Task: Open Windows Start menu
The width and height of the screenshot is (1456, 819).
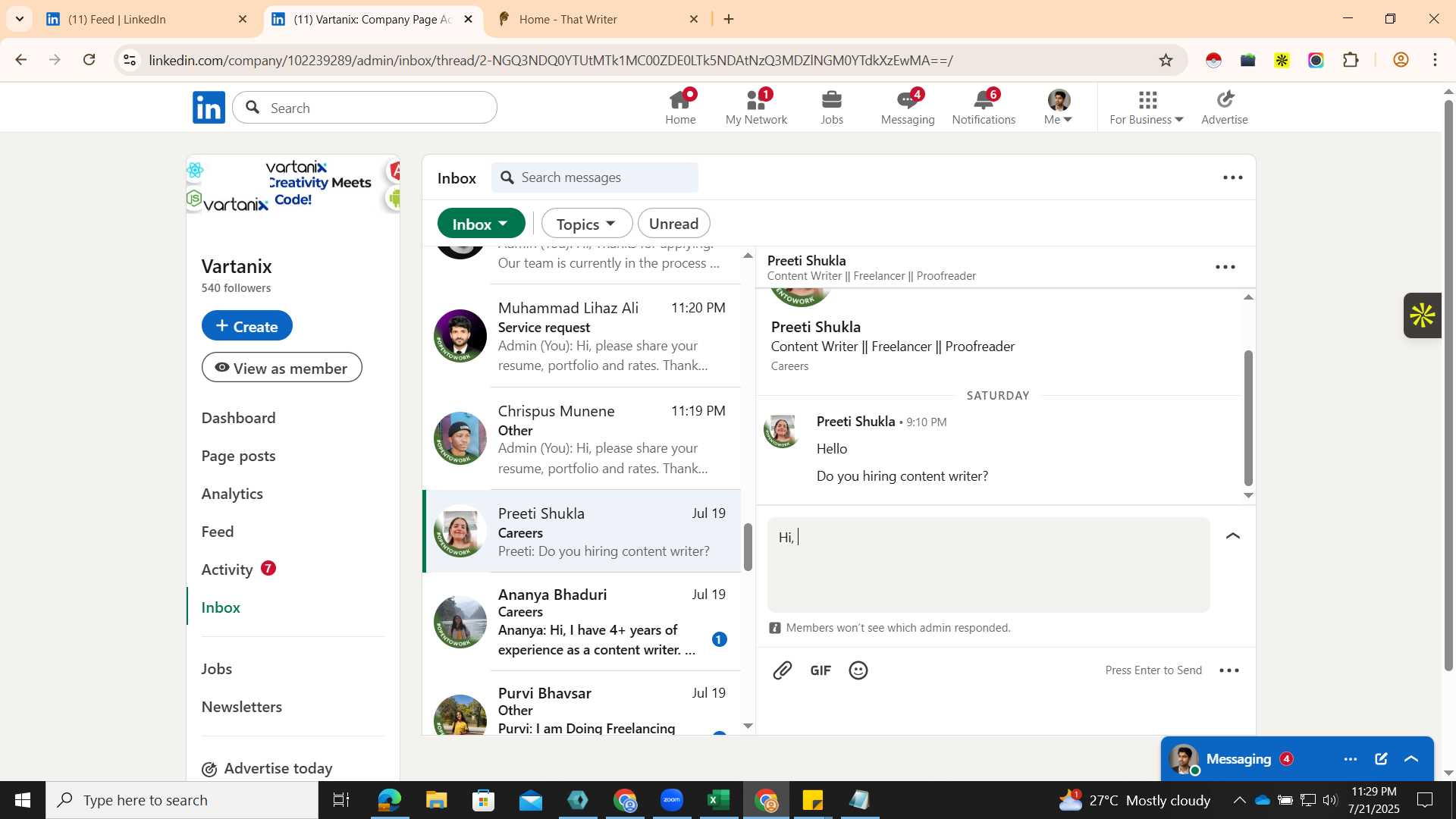Action: pyautogui.click(x=23, y=800)
